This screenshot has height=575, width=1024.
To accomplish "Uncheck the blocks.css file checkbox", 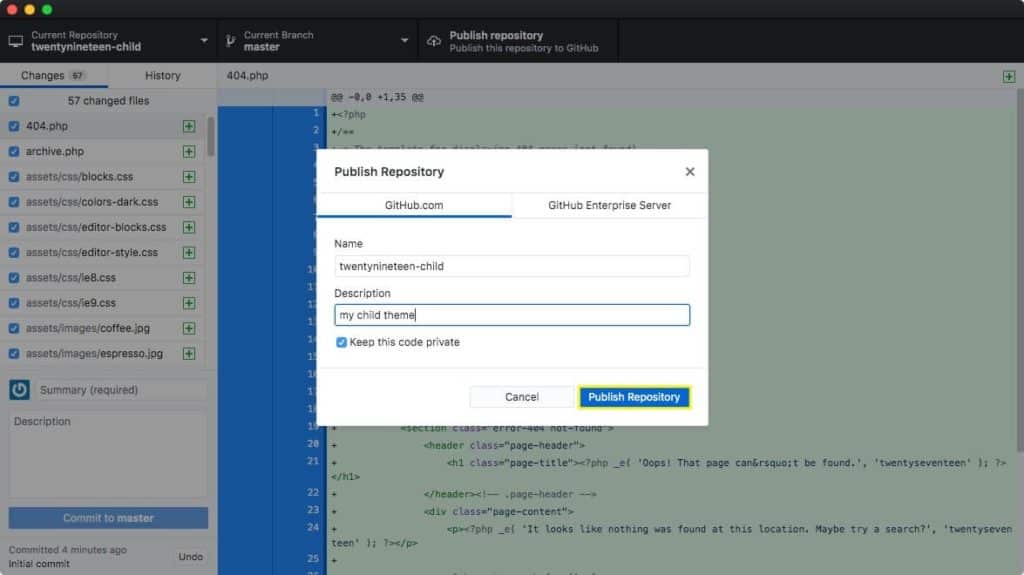I will coord(14,176).
